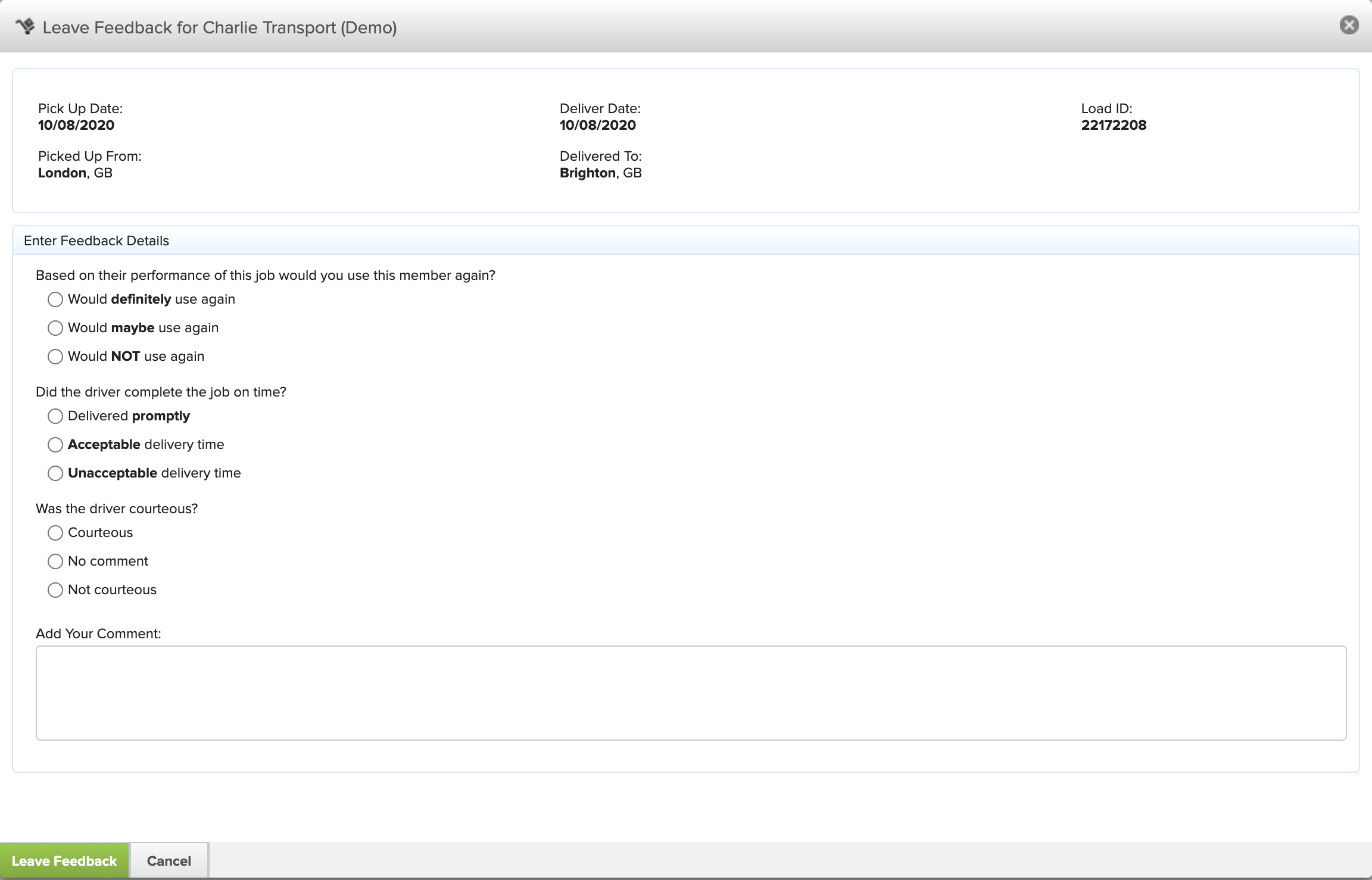
Task: Select 'Delivered promptly' radio button
Action: [55, 416]
